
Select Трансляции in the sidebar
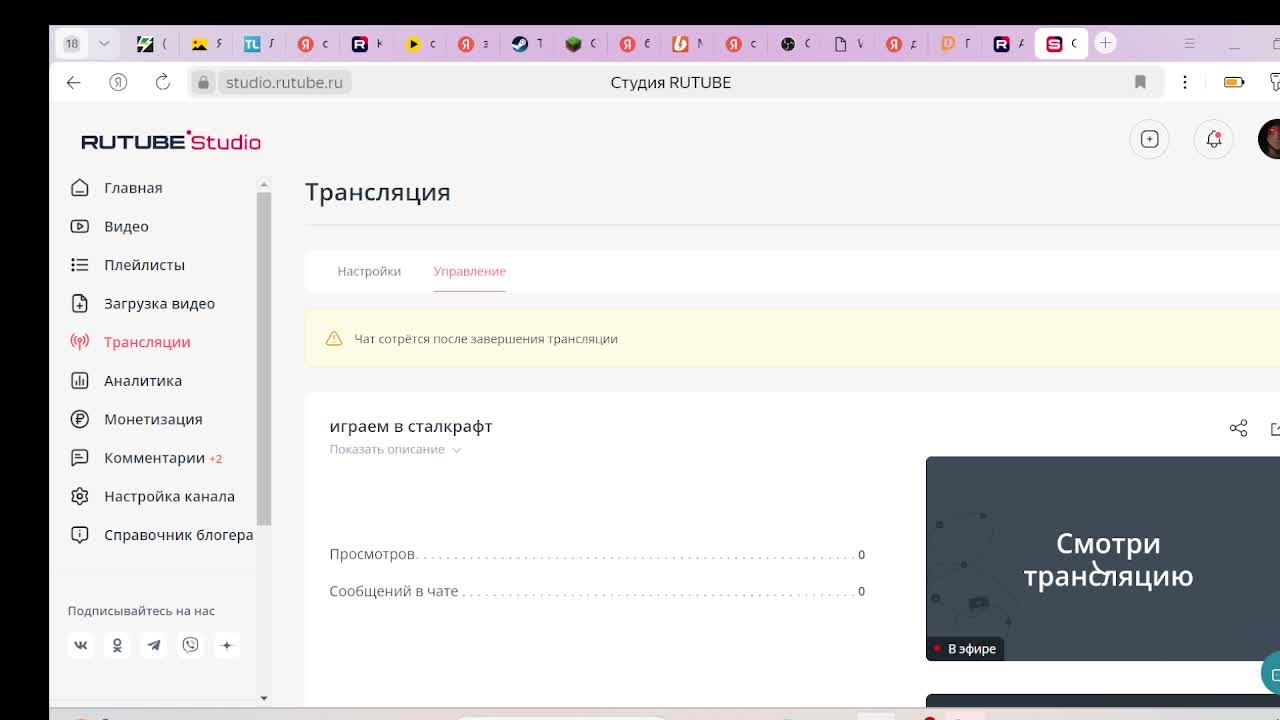point(146,342)
